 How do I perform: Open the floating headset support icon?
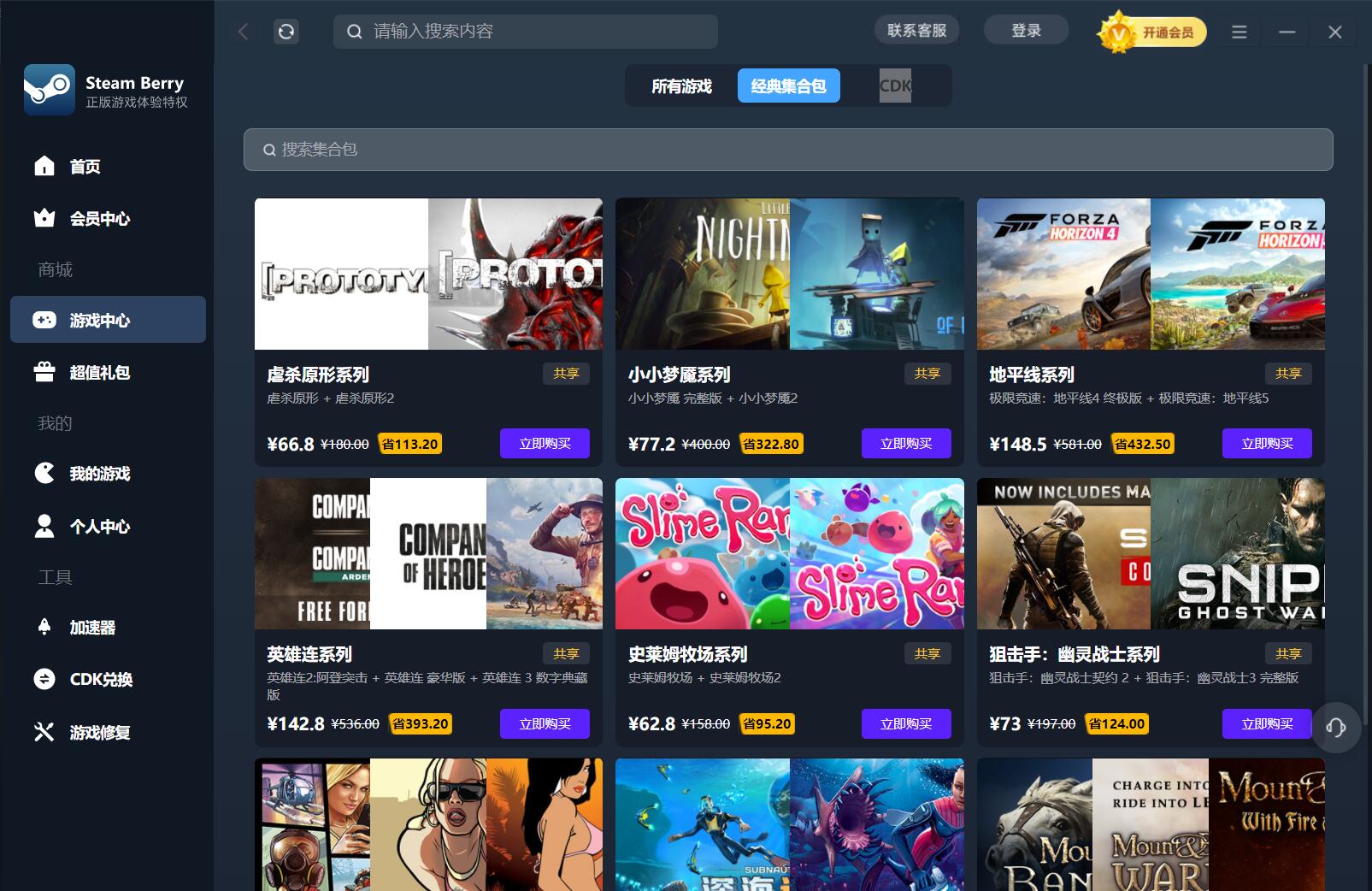click(1336, 728)
